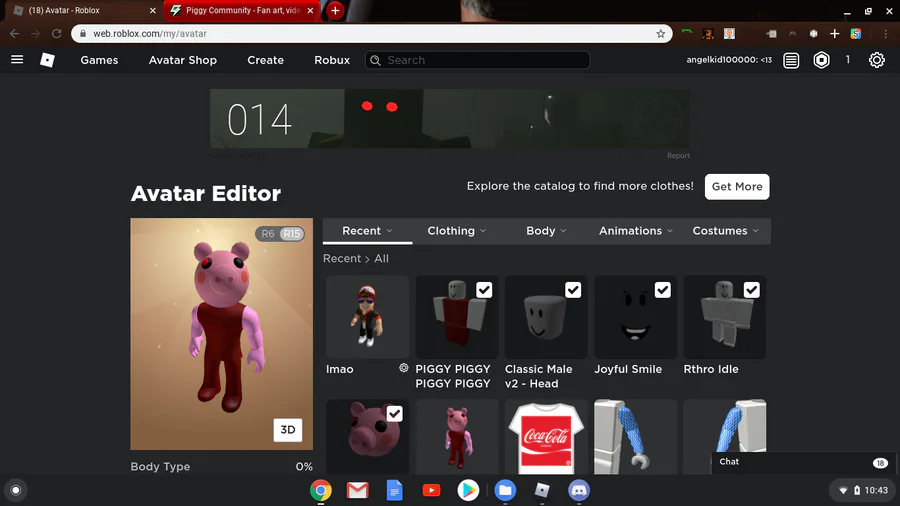Open the Chrome three-dot menu
The height and width of the screenshot is (506, 900).
(x=886, y=34)
